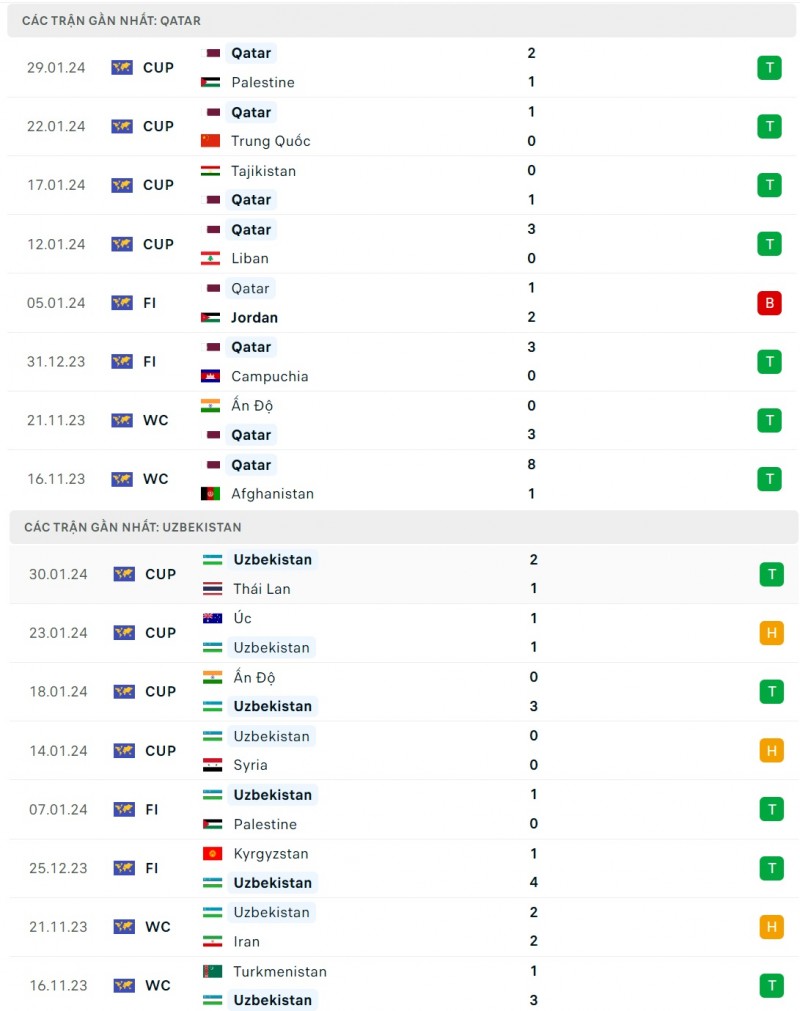Click the 8 goals score for Qatar
The width and height of the screenshot is (800, 1011).
coord(531,464)
